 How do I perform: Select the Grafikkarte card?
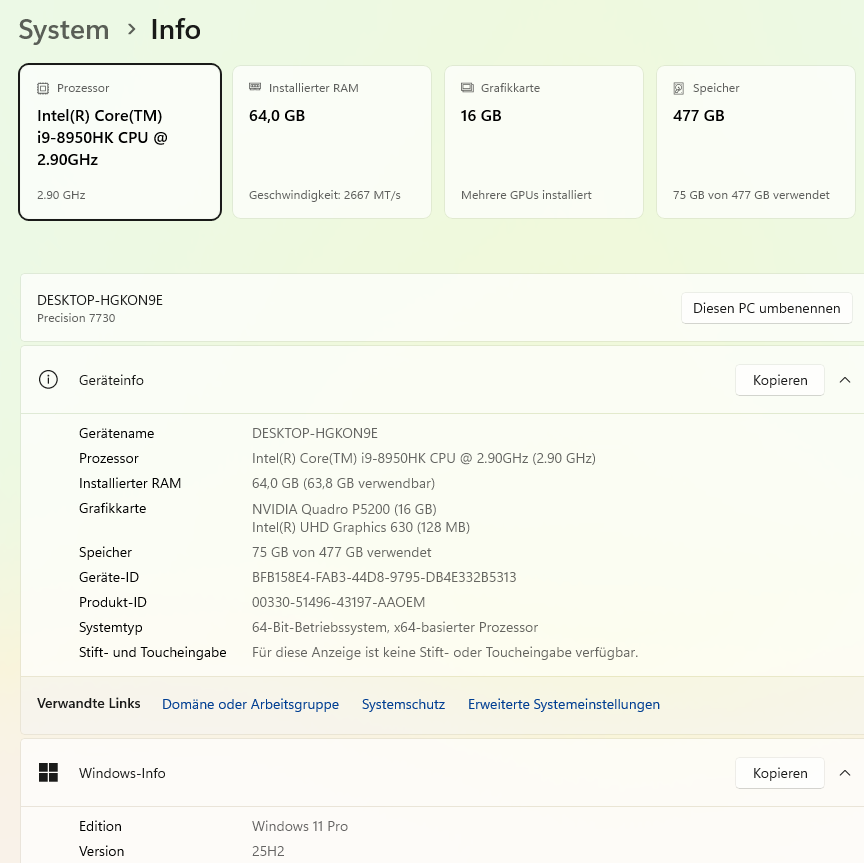point(544,142)
